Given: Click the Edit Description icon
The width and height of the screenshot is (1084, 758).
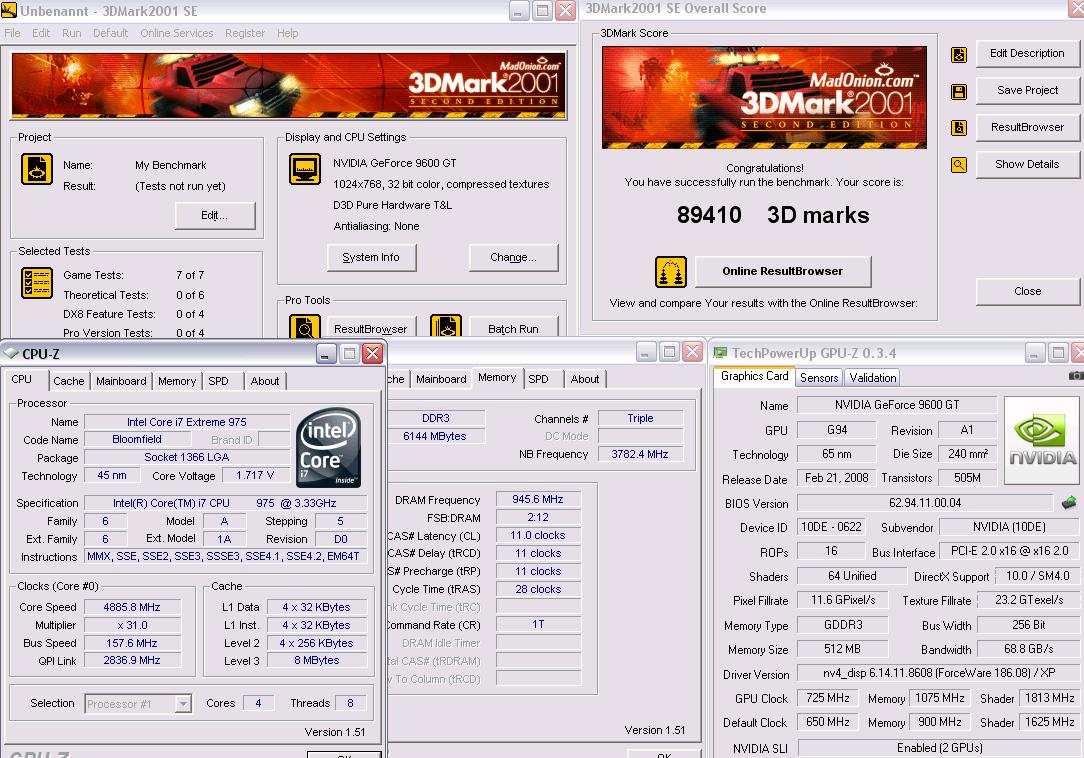Looking at the screenshot, I should pyautogui.click(x=959, y=55).
